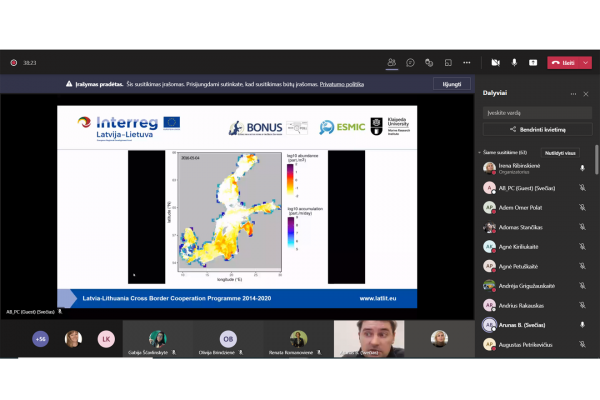Open more actions ellipsis in toolbar
600x400 pixels.
coord(466,62)
